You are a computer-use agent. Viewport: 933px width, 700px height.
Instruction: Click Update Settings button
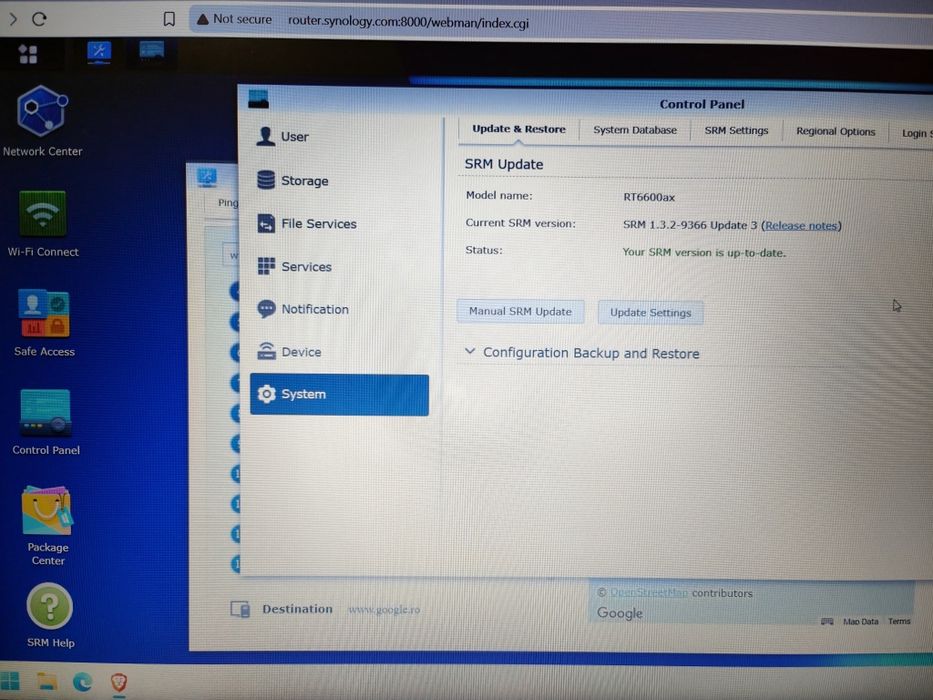point(650,312)
